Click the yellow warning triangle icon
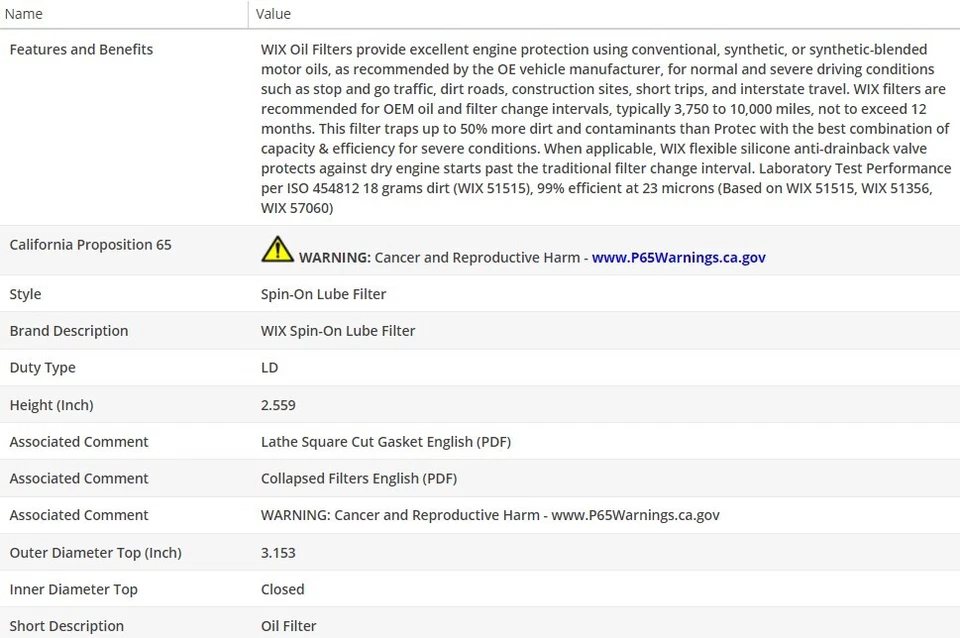The height and width of the screenshot is (638, 960). click(x=277, y=249)
